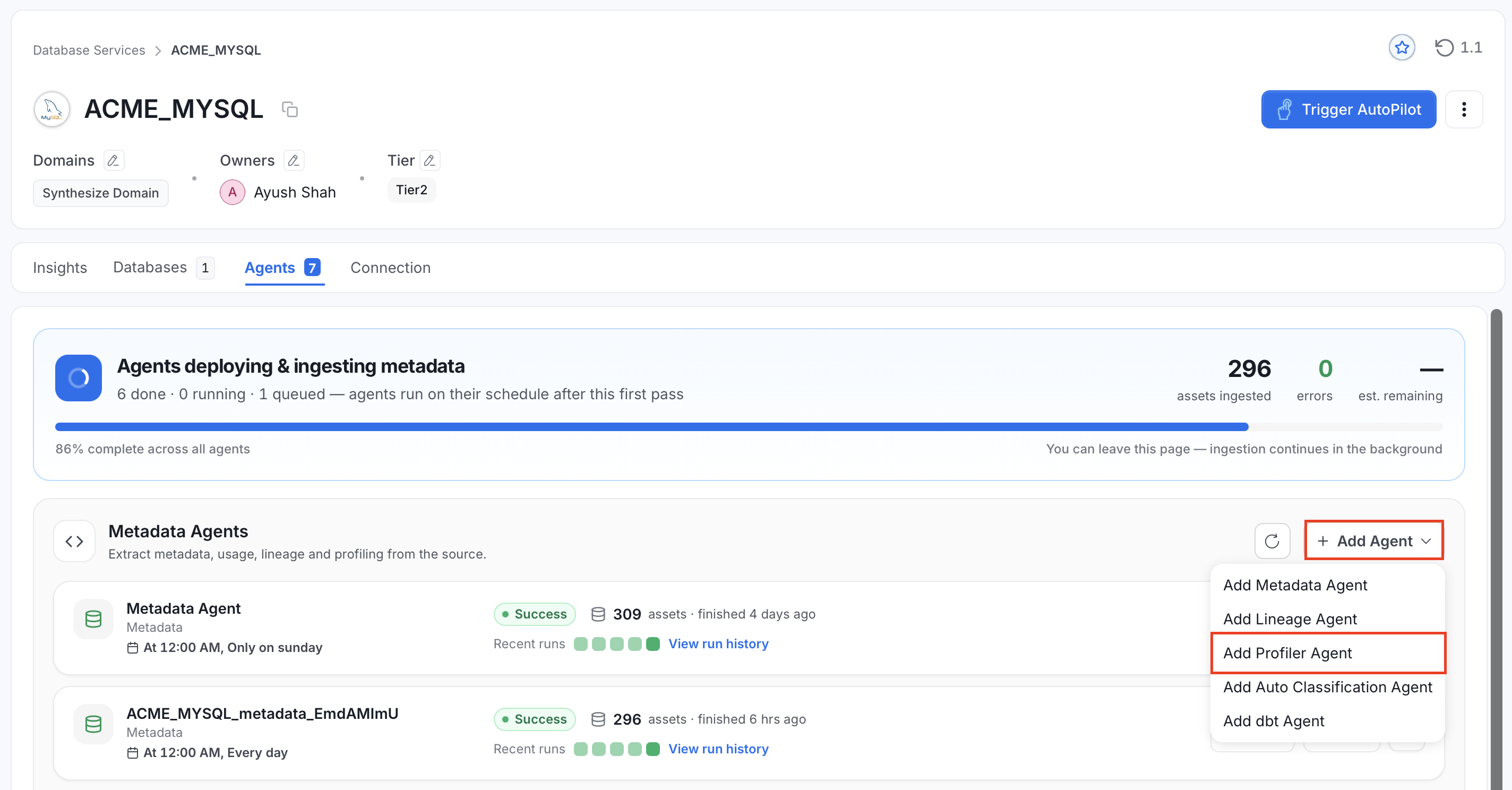Open the Synthesize Domain tag

click(x=100, y=193)
